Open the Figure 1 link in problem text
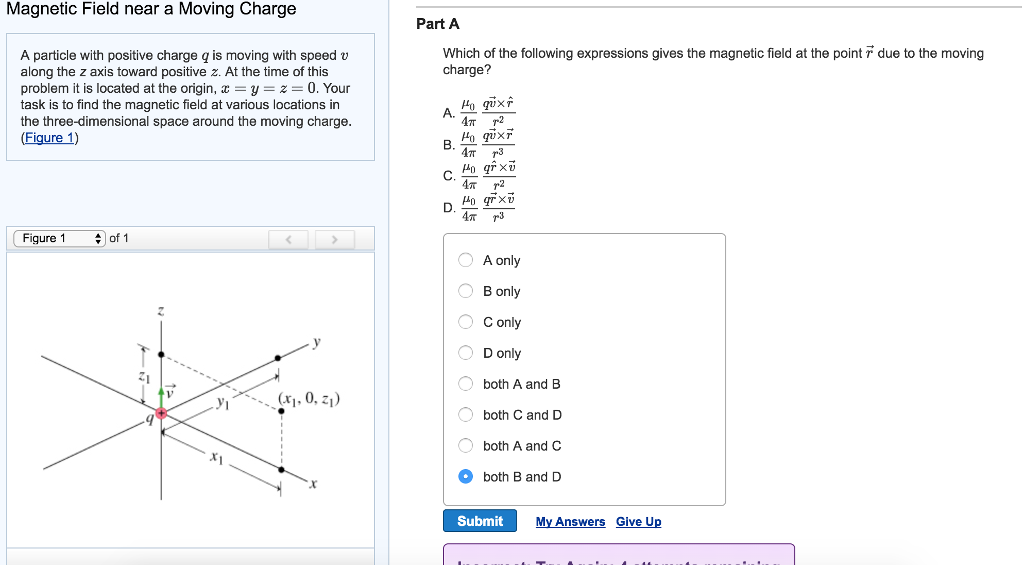This screenshot has height=565, width=1024. (x=49, y=138)
